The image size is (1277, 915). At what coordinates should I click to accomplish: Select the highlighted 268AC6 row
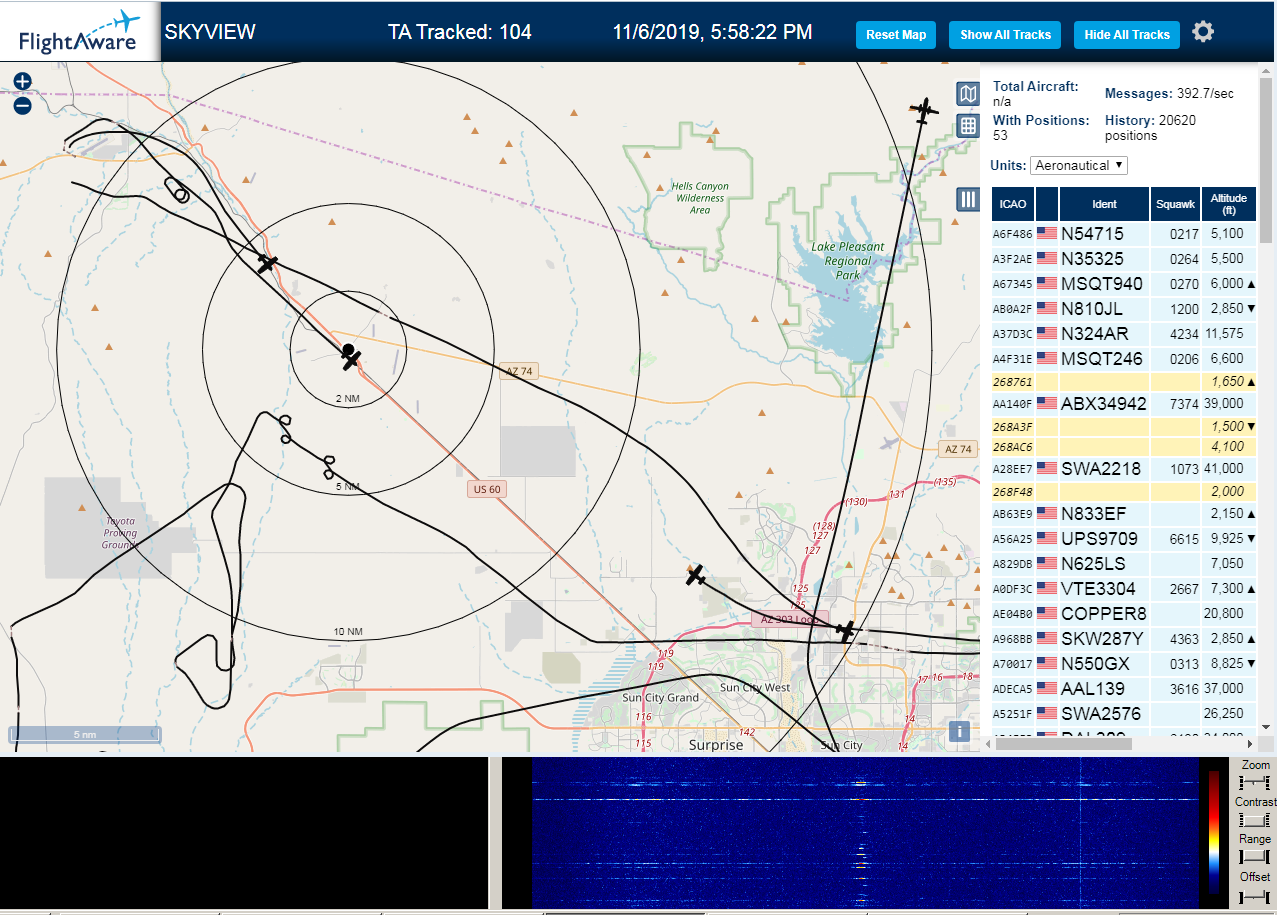pyautogui.click(x=1124, y=447)
